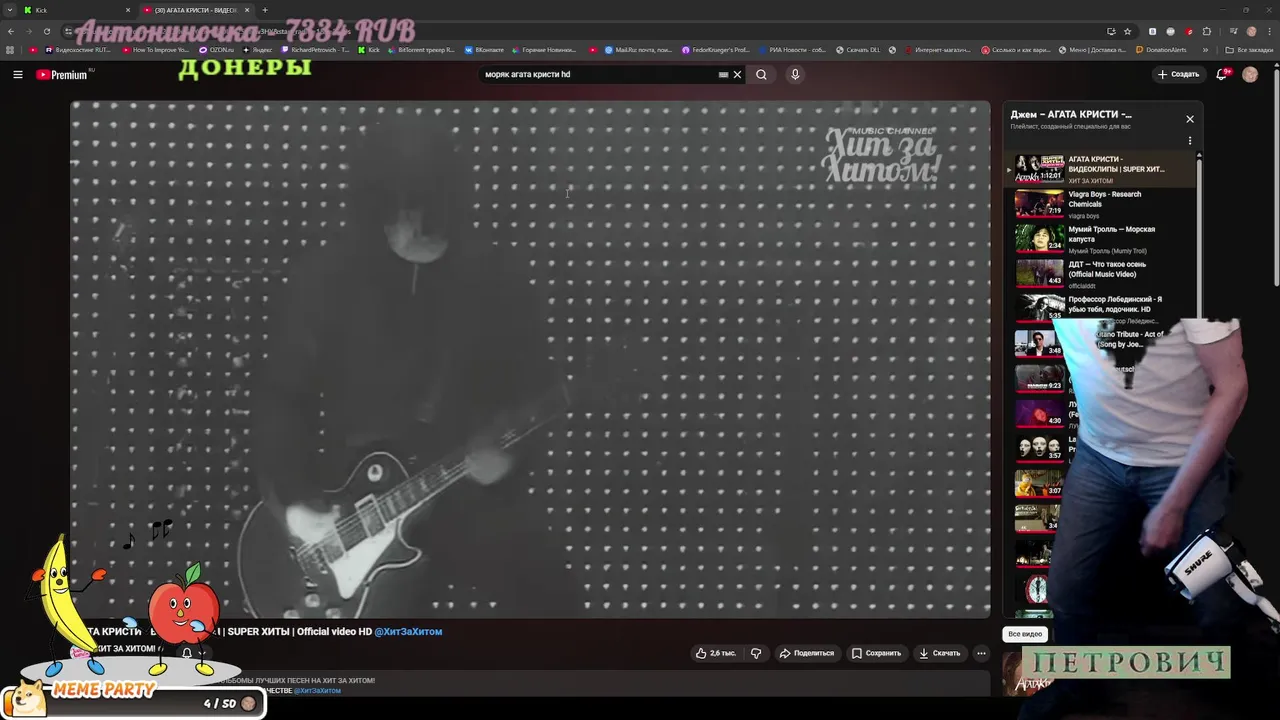Open the DonationAlerts bookmark
Image resolution: width=1280 pixels, height=720 pixels.
click(1160, 50)
